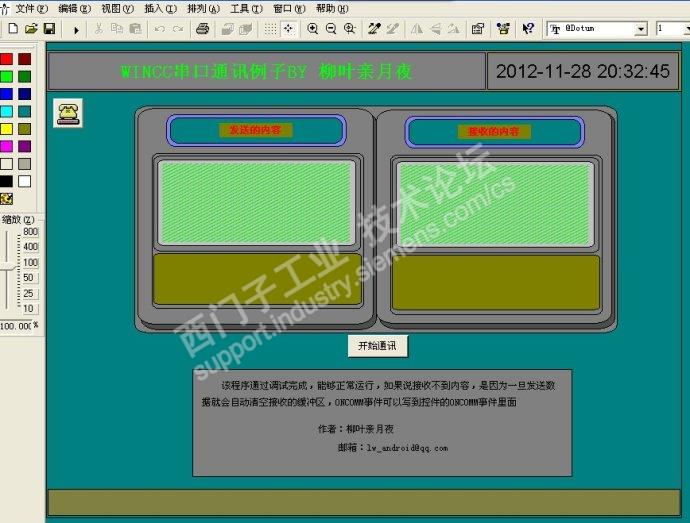Open the 视图 menu
This screenshot has height=523, width=690.
click(117, 8)
